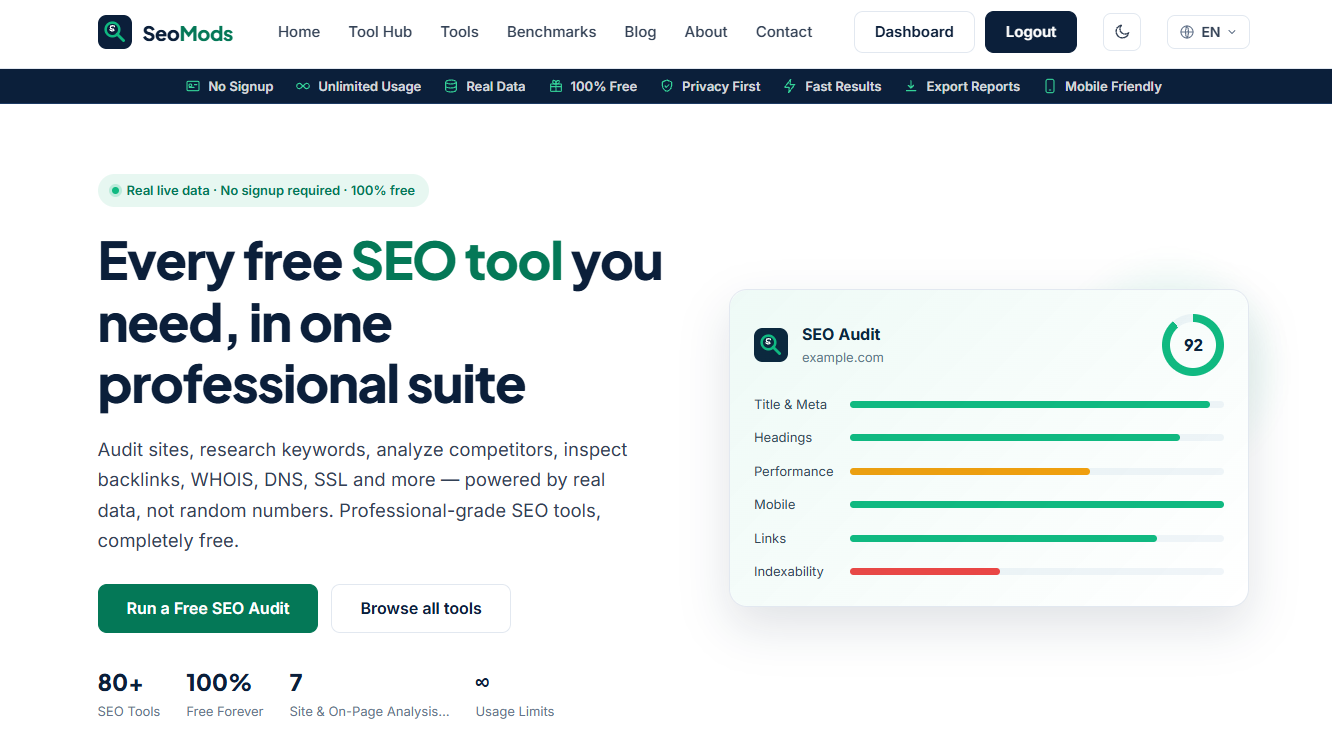The width and height of the screenshot is (1332, 739).
Task: Click the 'Unlimited Usage' banner text
Action: pos(369,86)
